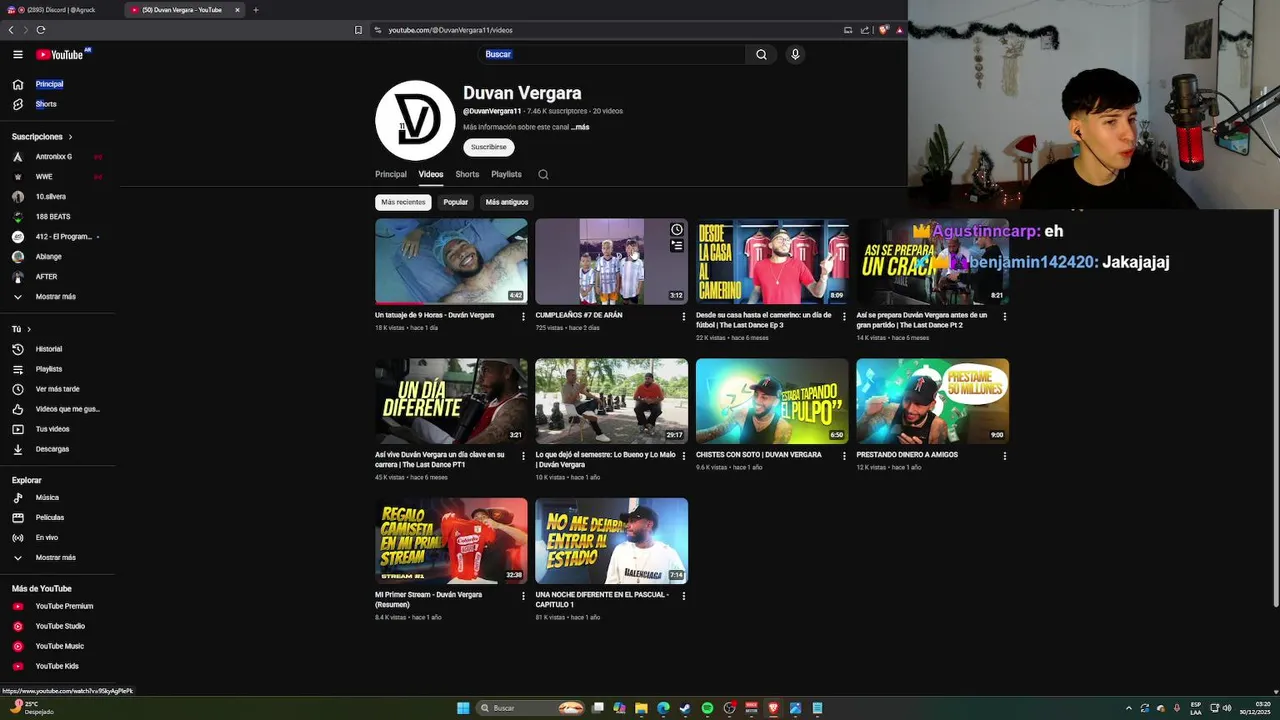Image resolution: width=1280 pixels, height=720 pixels.
Task: Play Desde su casa hasta el camerino thumbnail
Action: tap(772, 261)
